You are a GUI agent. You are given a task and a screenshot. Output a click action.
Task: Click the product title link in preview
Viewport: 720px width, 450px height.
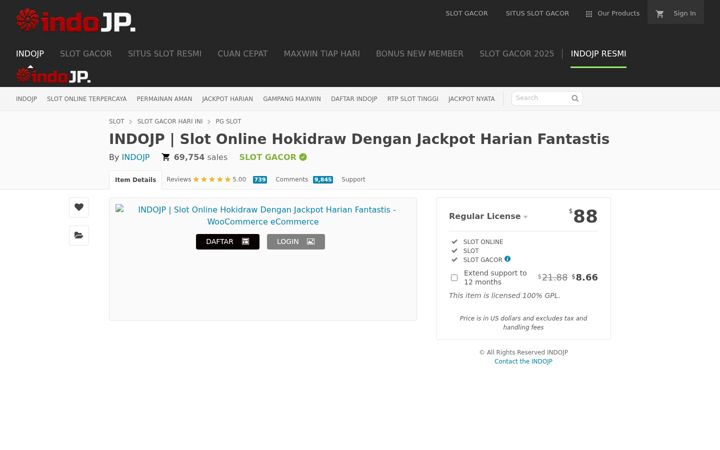point(266,215)
